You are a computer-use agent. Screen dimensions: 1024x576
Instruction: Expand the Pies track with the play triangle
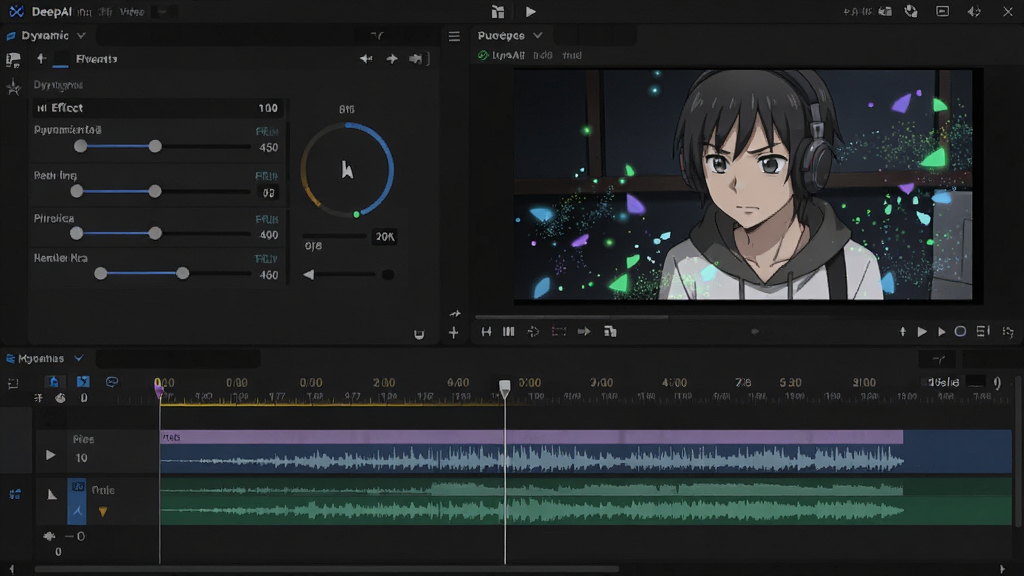(50, 455)
